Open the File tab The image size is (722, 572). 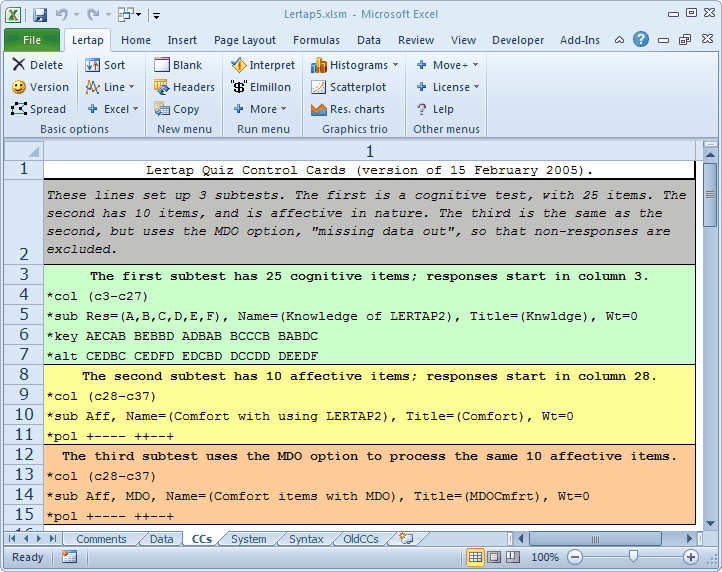pyautogui.click(x=32, y=40)
